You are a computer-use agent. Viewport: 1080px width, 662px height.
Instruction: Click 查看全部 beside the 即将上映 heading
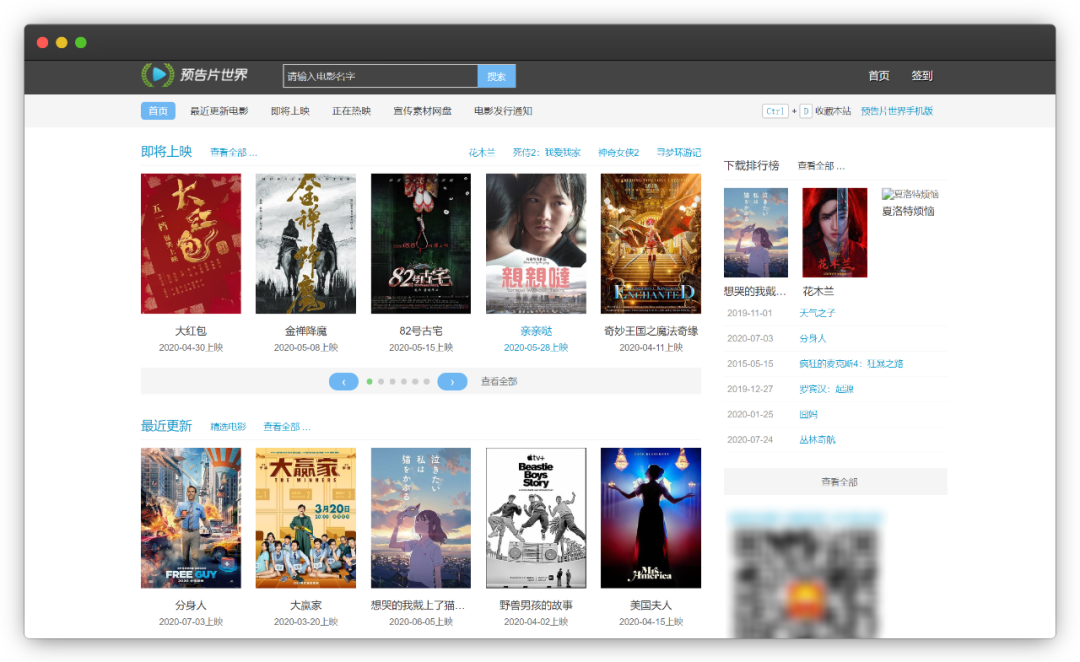tap(233, 152)
